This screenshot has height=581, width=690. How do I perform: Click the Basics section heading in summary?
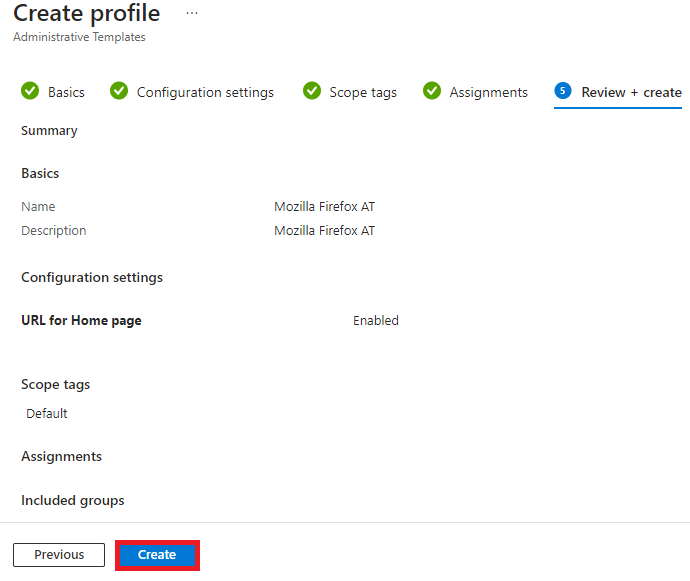(x=40, y=173)
